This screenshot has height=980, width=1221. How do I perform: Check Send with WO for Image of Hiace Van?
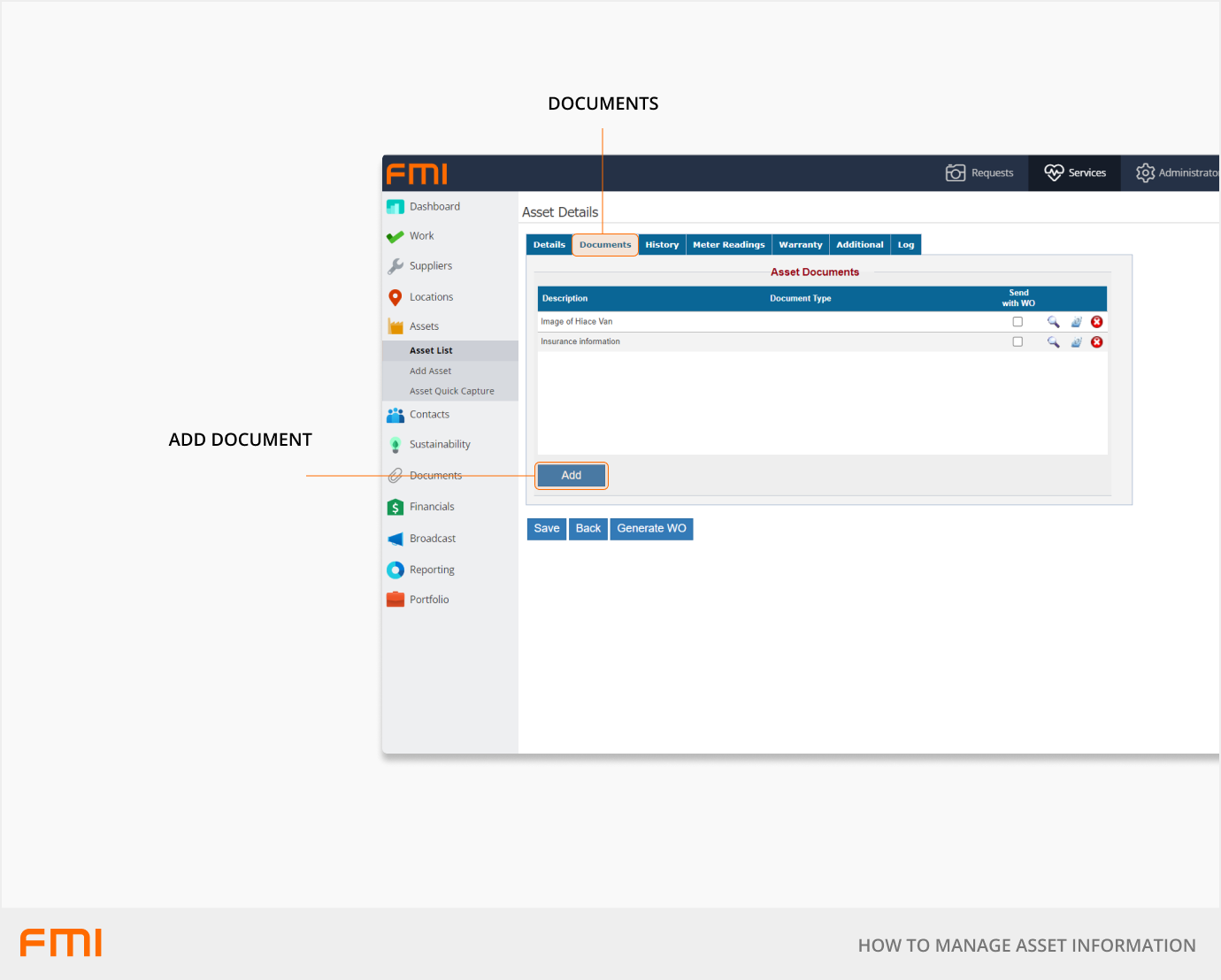click(x=1017, y=322)
